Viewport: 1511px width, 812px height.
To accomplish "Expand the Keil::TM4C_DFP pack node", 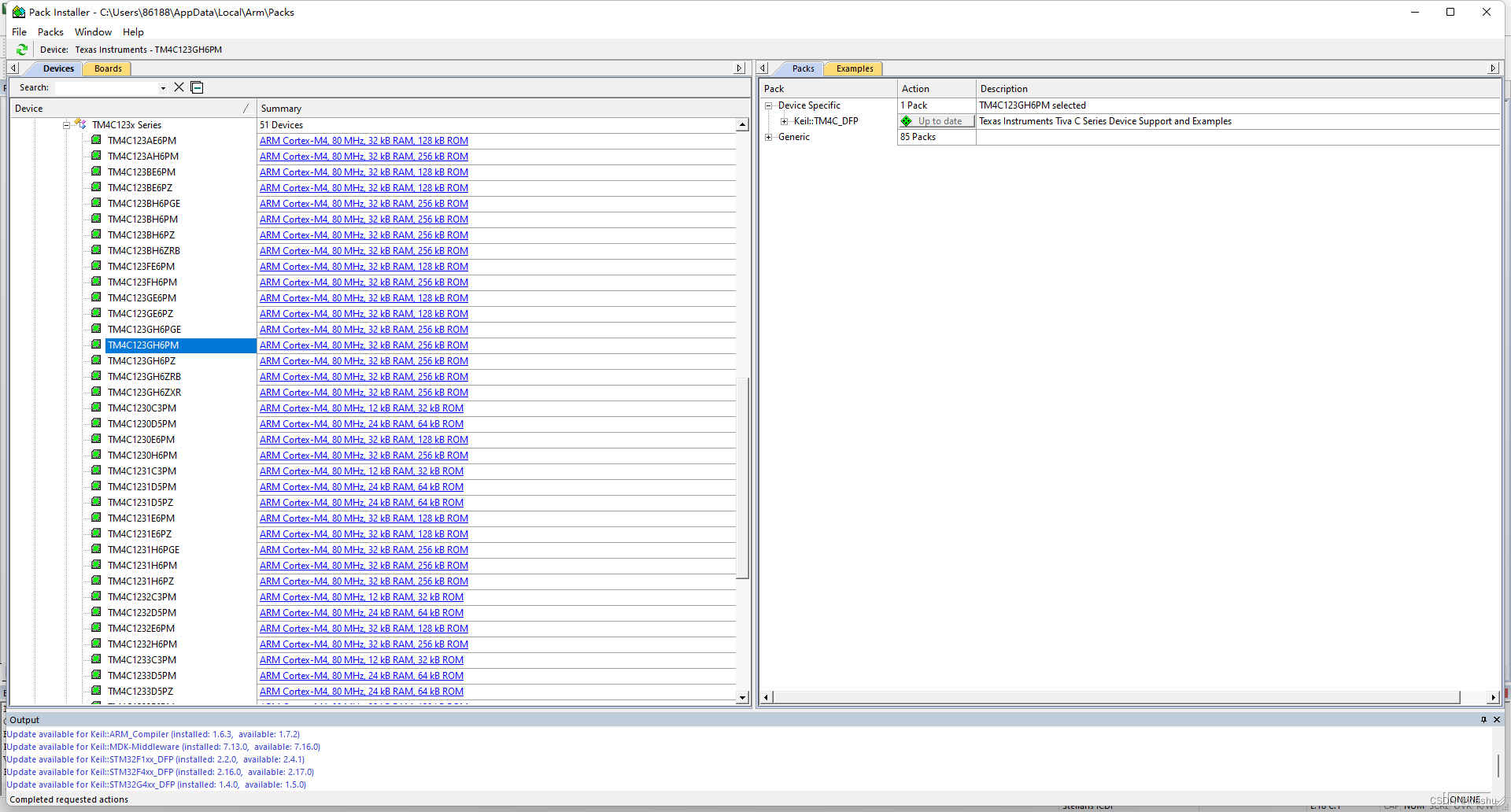I will click(784, 121).
